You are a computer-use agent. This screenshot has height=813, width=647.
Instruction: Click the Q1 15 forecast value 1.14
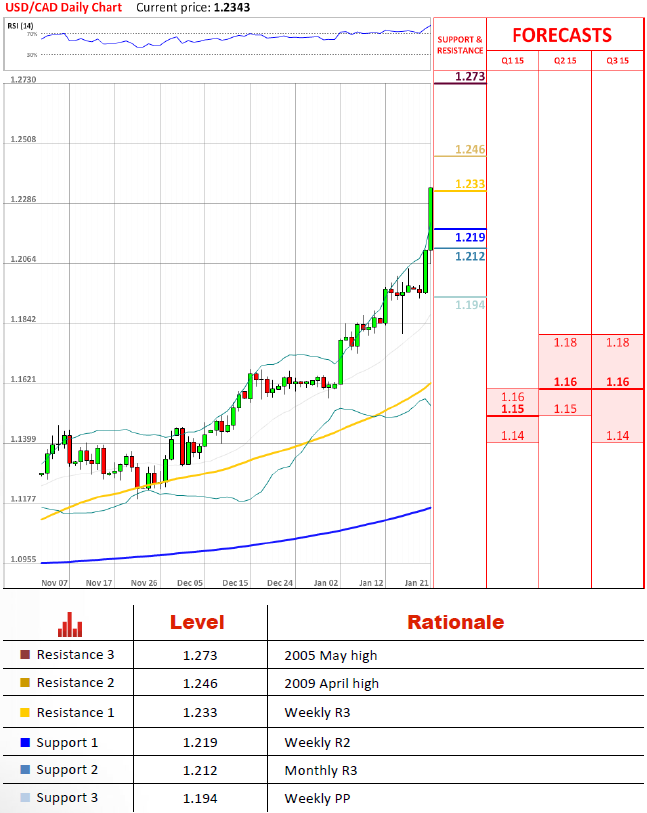point(512,436)
